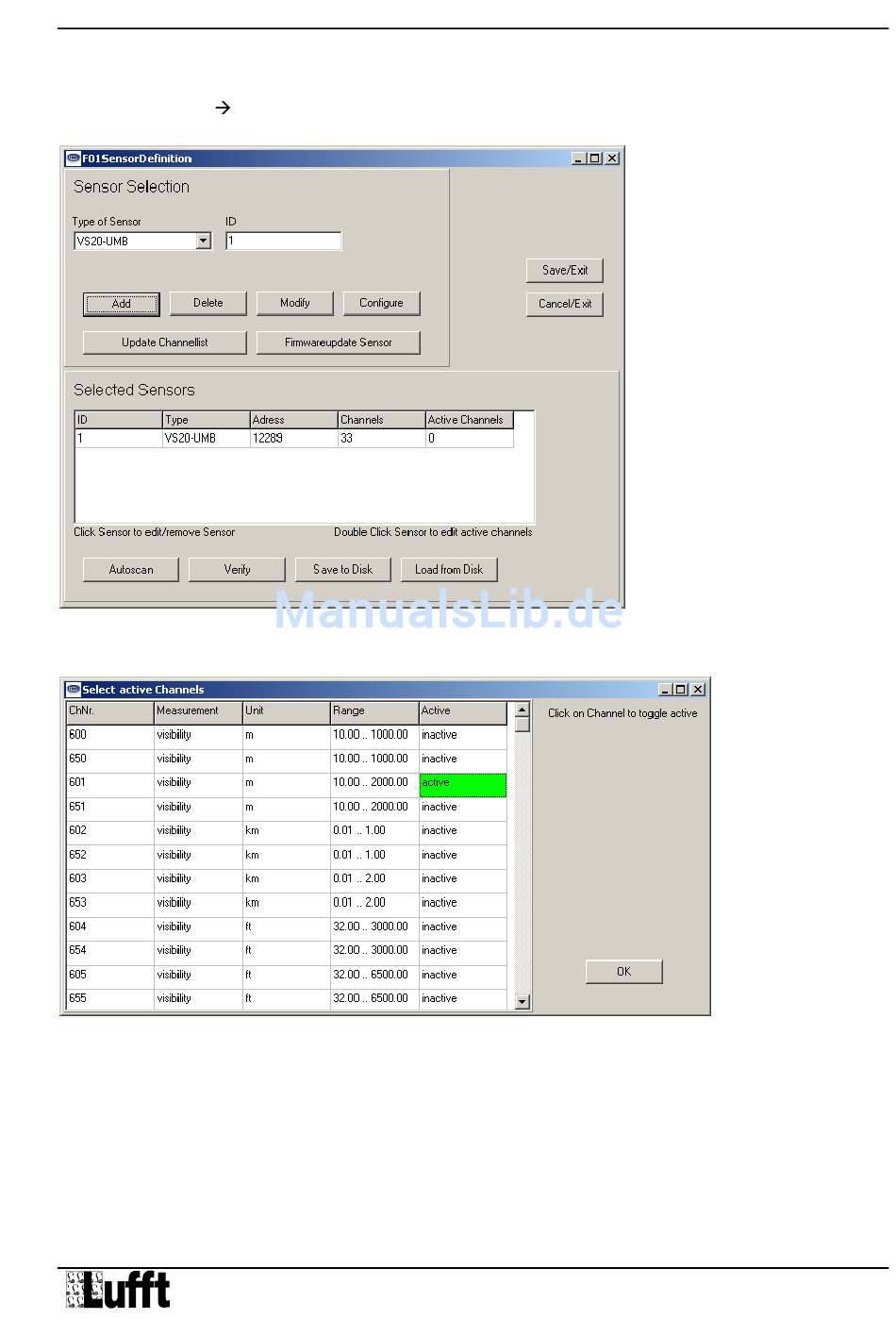This screenshot has width=896, height=1319.
Task: Click Adress column header
Action: (293, 420)
